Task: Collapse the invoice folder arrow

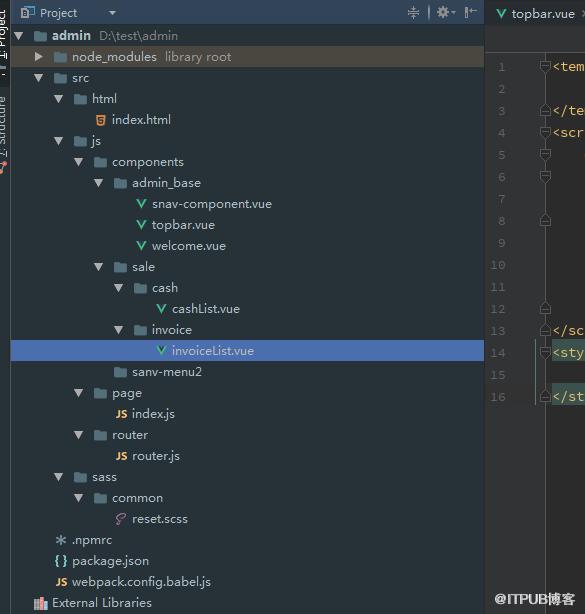Action: coord(118,330)
